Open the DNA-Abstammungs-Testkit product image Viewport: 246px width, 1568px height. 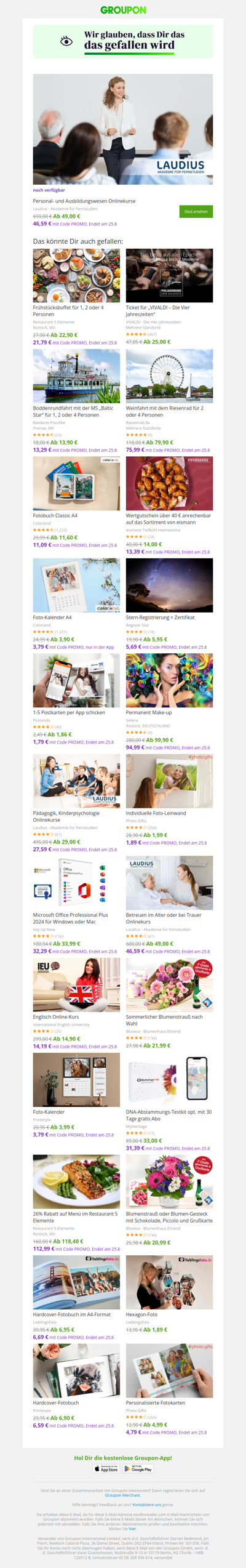coord(170,1079)
